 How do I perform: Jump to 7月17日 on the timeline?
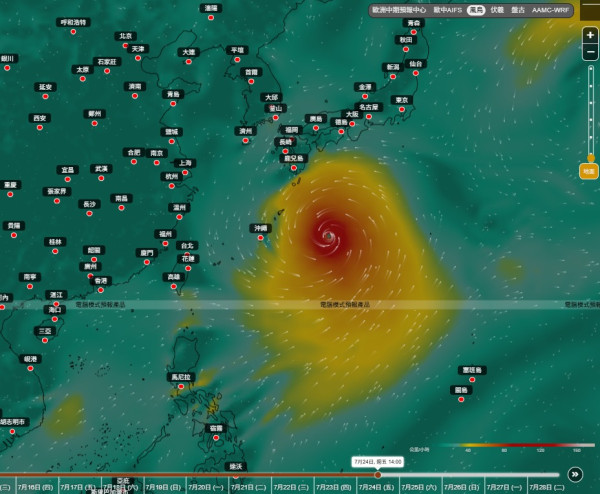[x=78, y=487]
